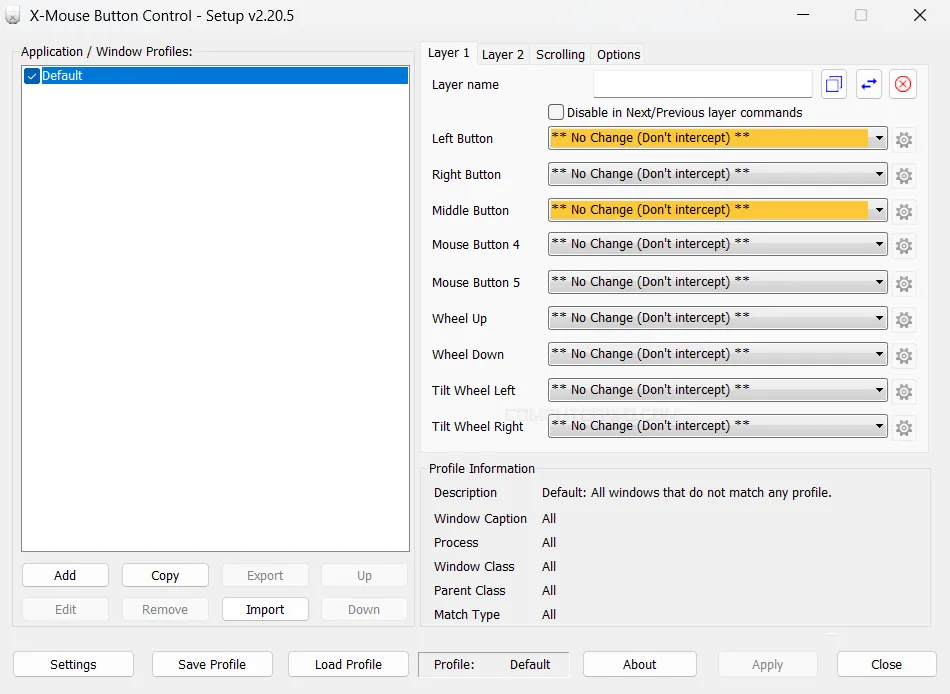Screen dimensions: 950x694
Task: Click into the Layer name field
Action: point(703,84)
